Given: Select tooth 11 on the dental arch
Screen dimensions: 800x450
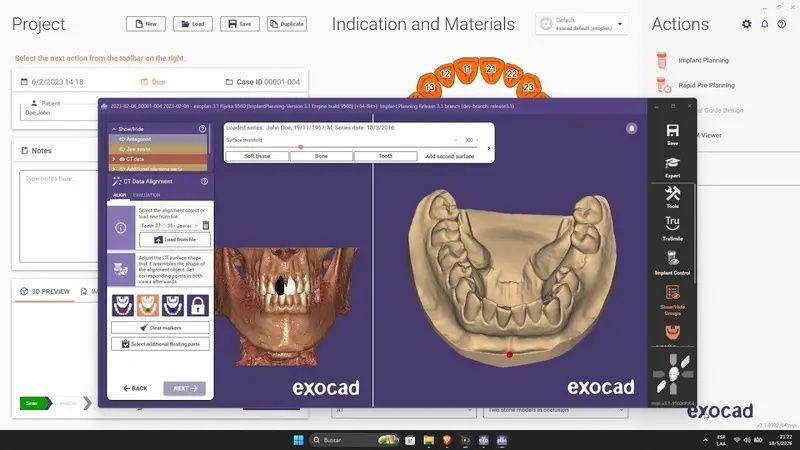Looking at the screenshot, I should click(466, 69).
